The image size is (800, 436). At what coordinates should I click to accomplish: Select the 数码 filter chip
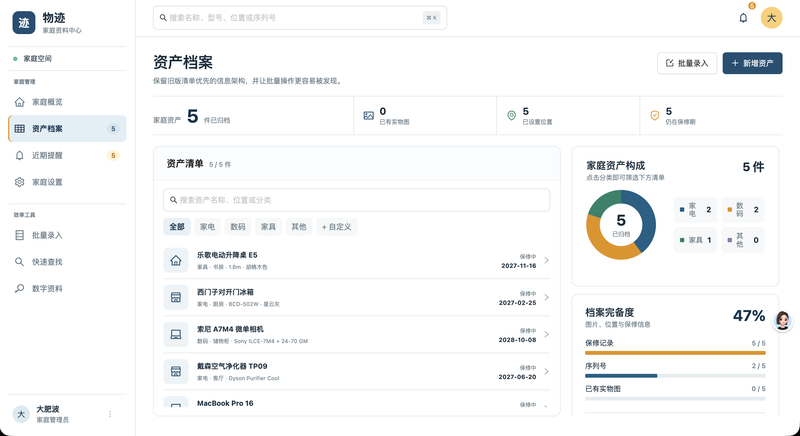tap(238, 227)
